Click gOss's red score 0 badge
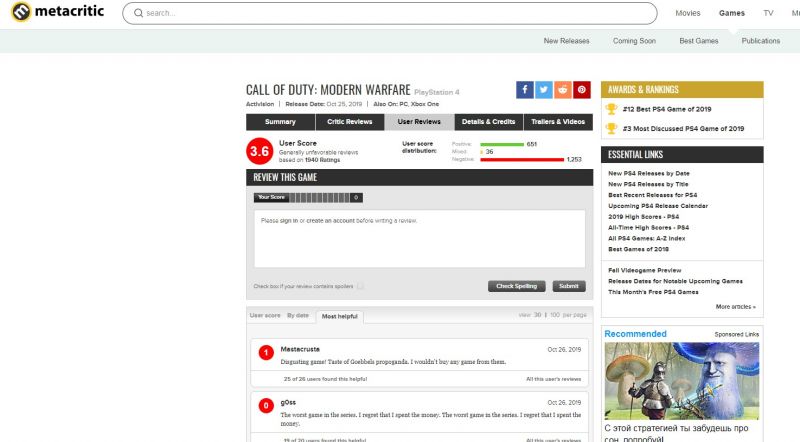The width and height of the screenshot is (800, 442). pyautogui.click(x=266, y=406)
